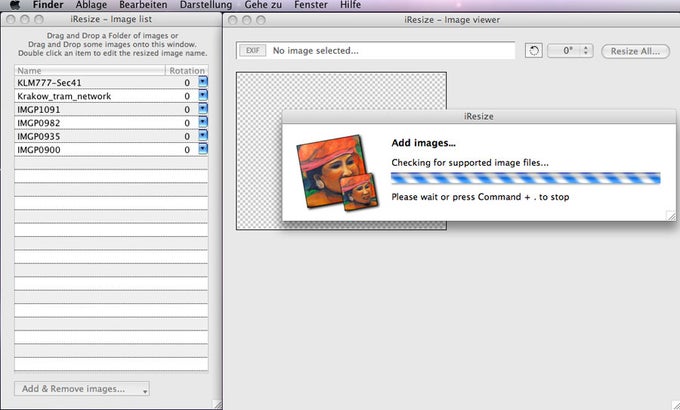Close the iResize Image viewer window
The image size is (680, 410).
point(233,20)
